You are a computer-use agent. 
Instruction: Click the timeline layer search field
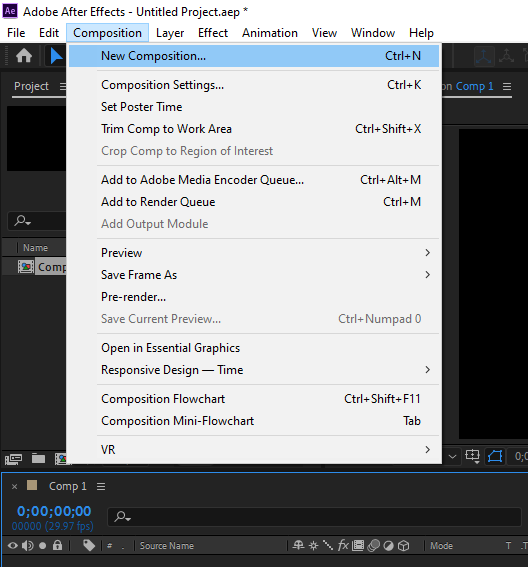tap(315, 517)
